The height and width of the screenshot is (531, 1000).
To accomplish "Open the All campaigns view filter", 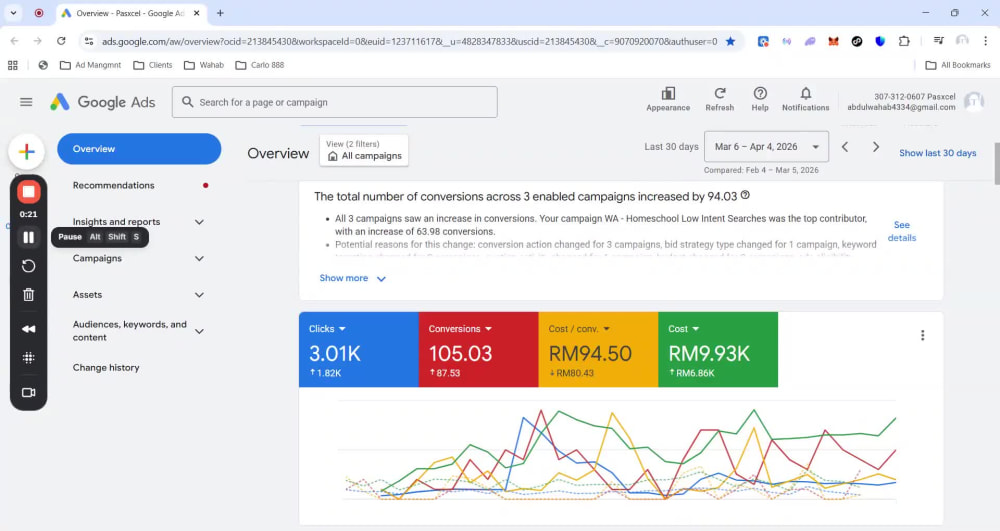I will (x=364, y=150).
